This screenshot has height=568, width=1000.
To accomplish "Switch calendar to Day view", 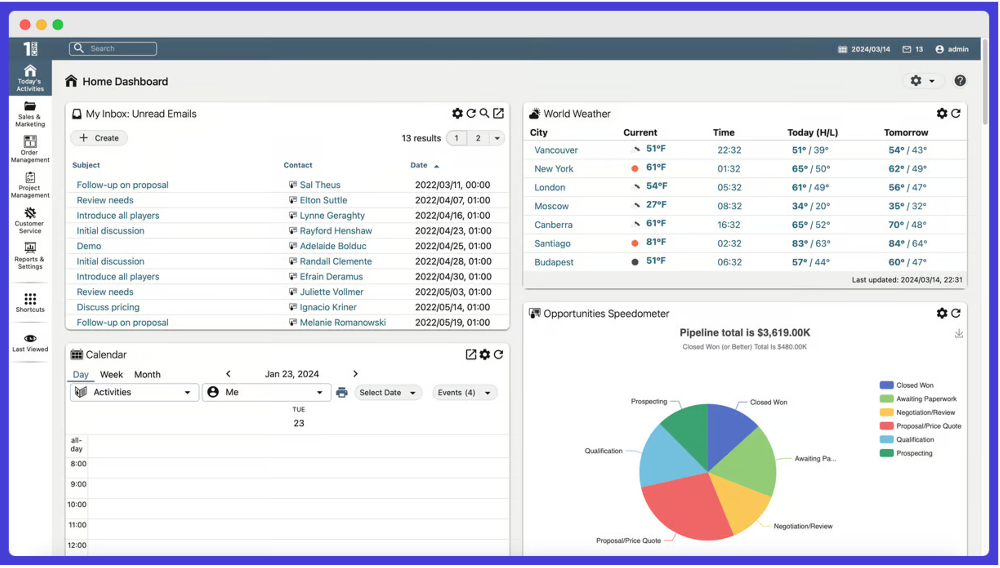I will pyautogui.click(x=81, y=374).
